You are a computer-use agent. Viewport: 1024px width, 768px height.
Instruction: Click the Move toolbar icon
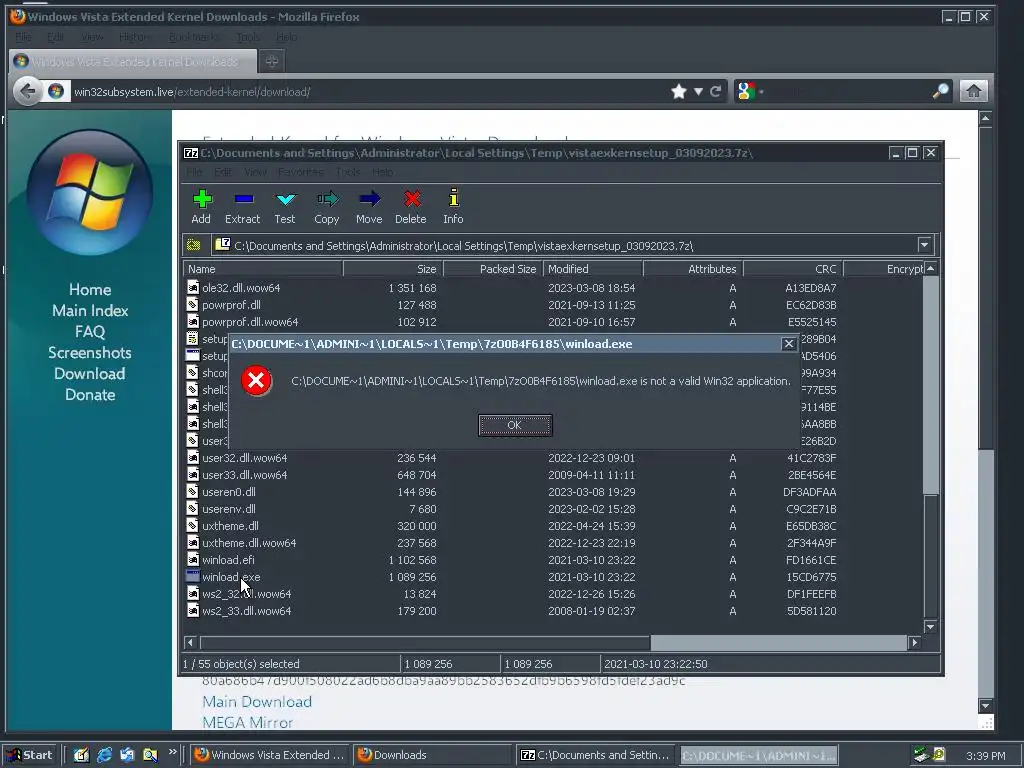(369, 206)
